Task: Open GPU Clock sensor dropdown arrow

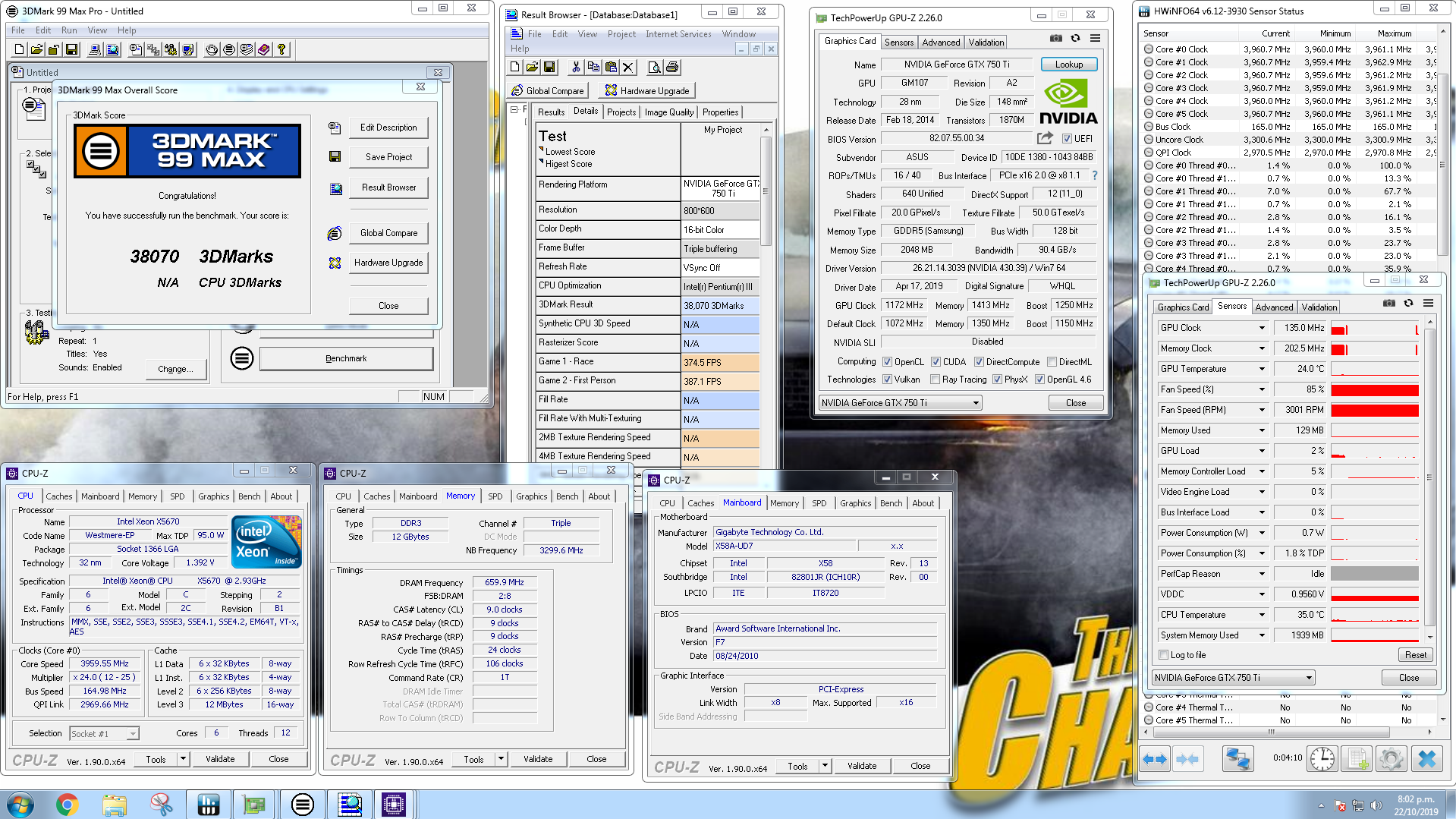Action: point(1263,328)
